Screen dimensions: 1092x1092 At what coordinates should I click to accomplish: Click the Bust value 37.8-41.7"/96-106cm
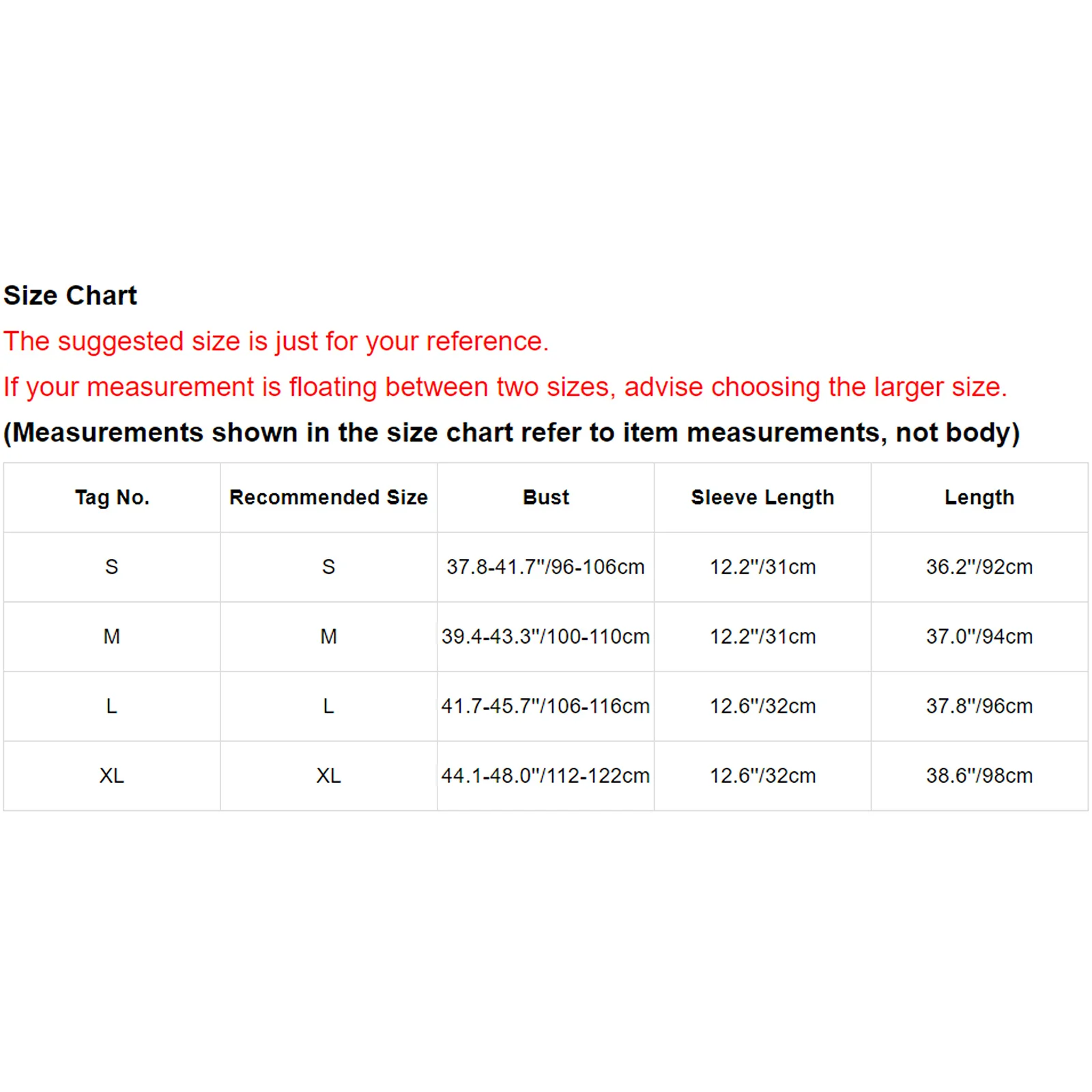tap(545, 566)
